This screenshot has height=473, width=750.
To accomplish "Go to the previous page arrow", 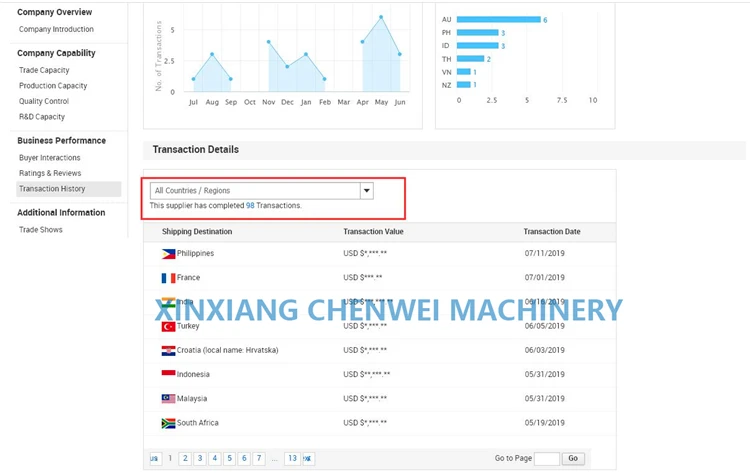I will 154,459.
